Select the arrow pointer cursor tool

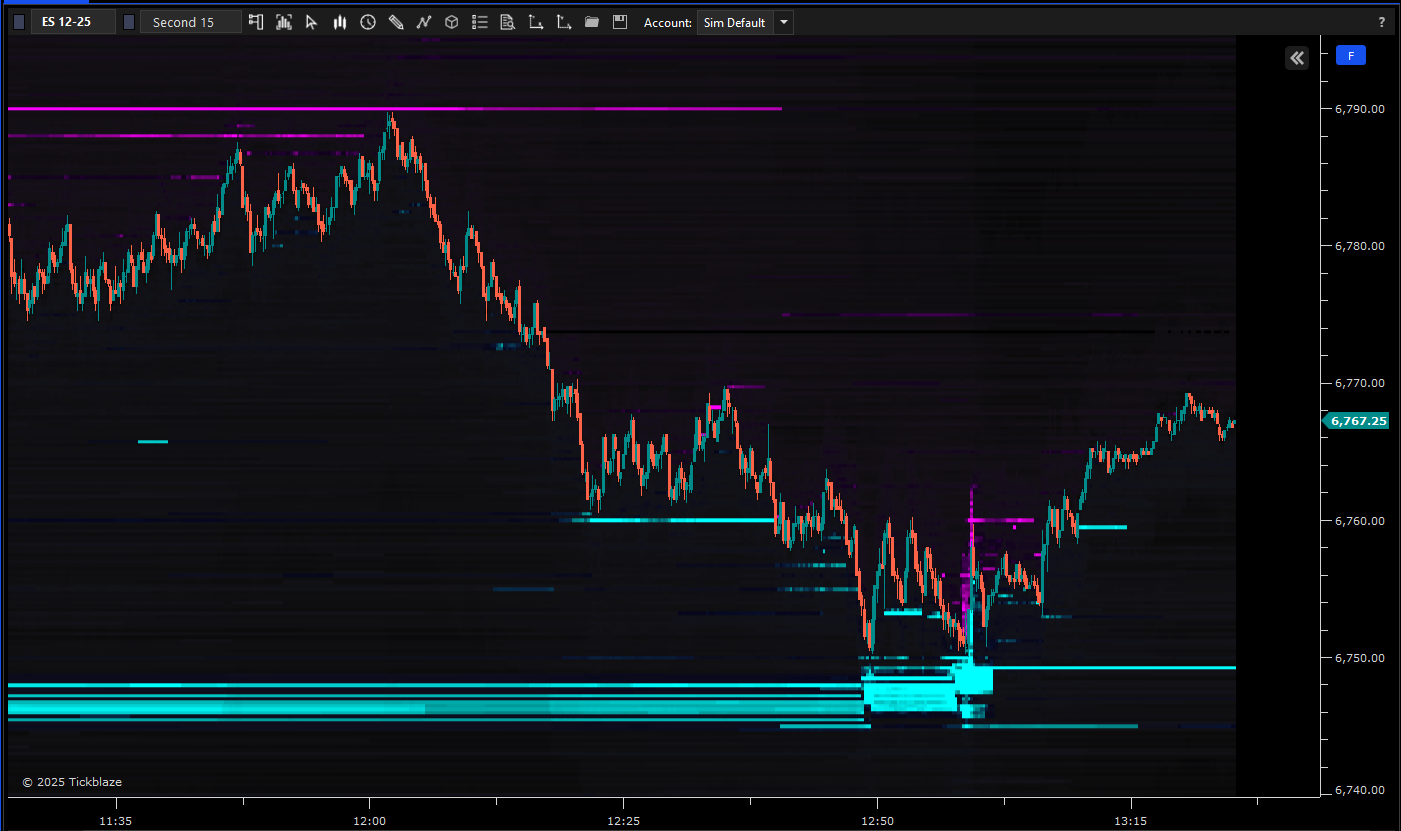click(x=312, y=22)
